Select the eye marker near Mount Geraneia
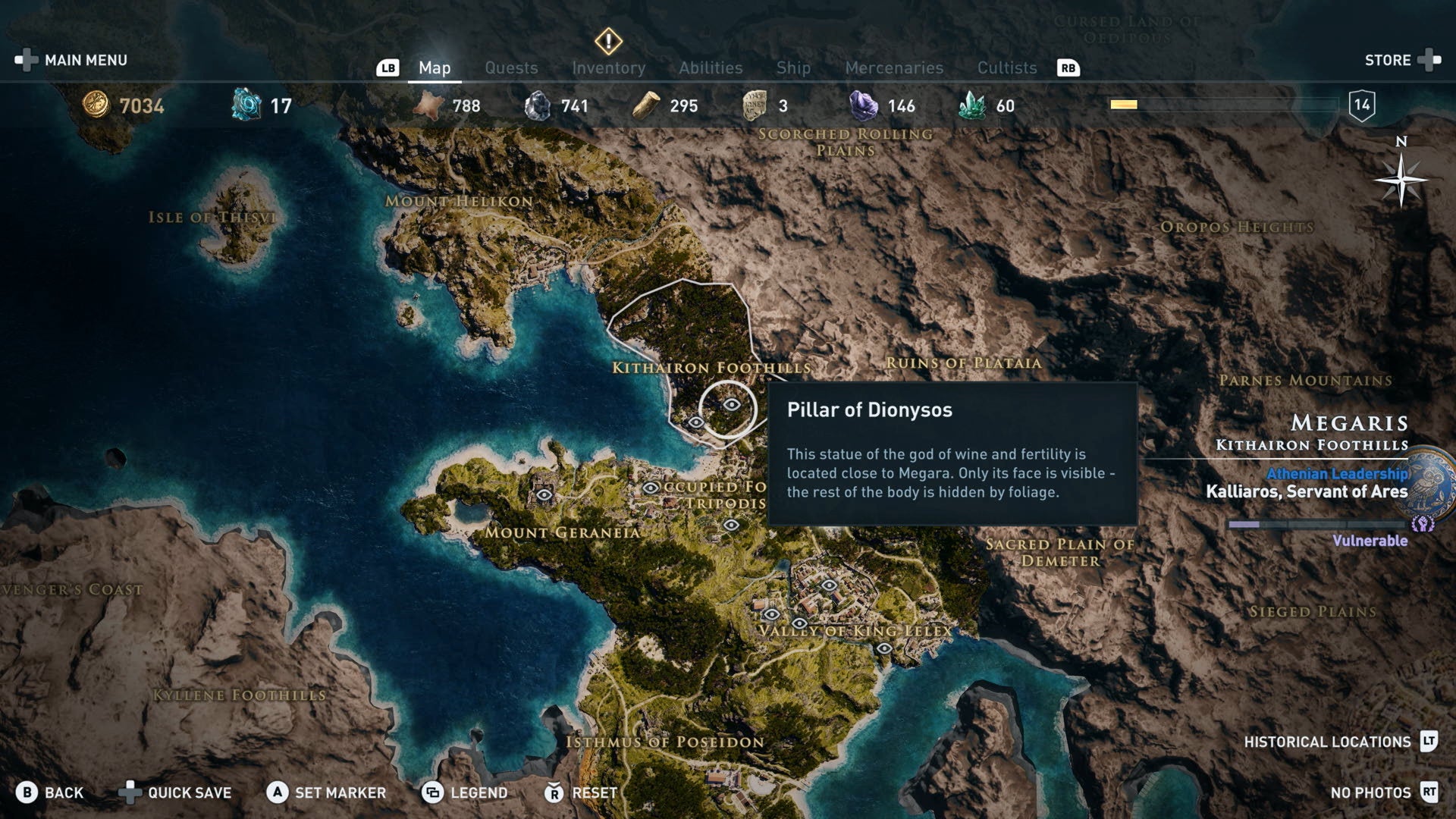Screen dimensions: 1456x819 point(544,495)
